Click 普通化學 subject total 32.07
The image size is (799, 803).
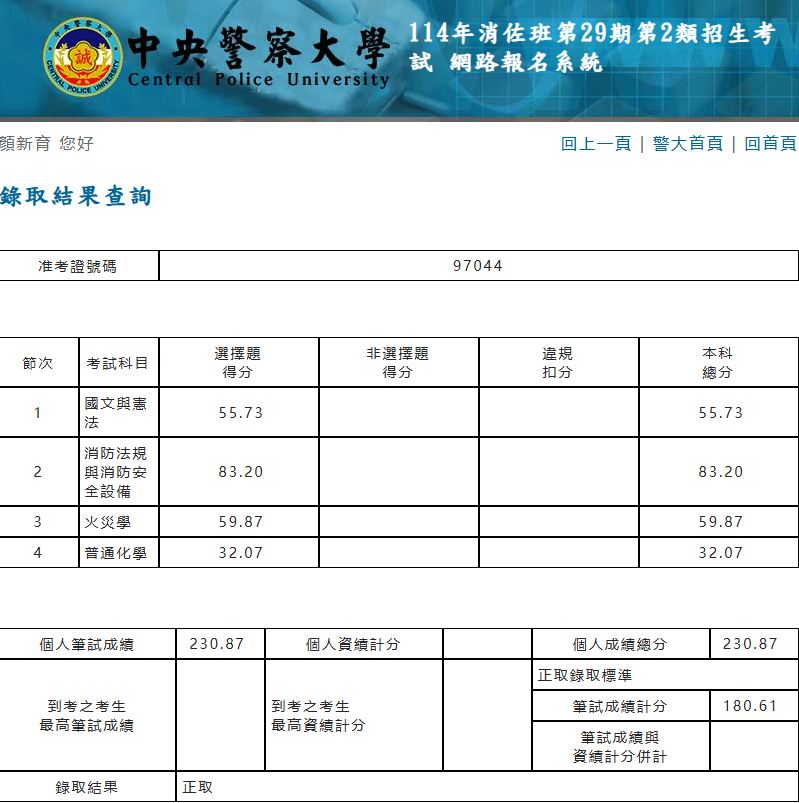(720, 553)
